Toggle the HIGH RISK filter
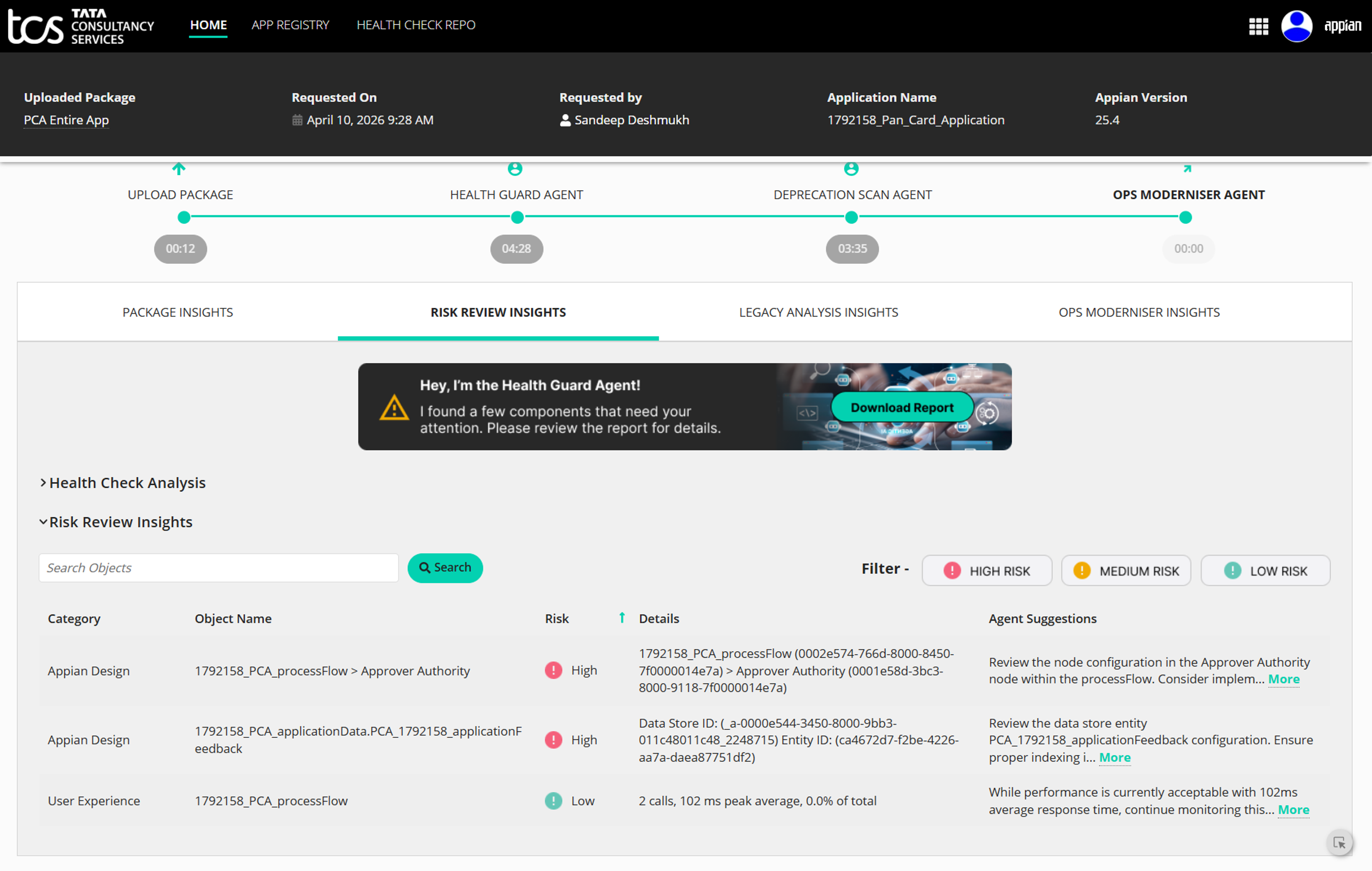 [x=987, y=571]
